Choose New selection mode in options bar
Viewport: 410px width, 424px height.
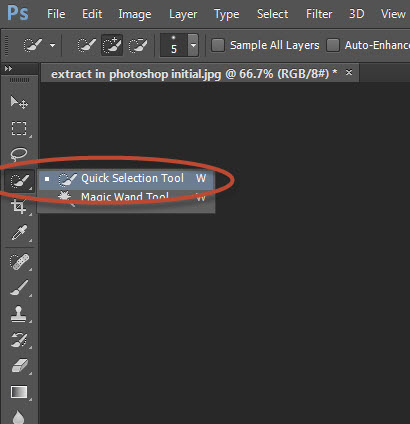86,45
